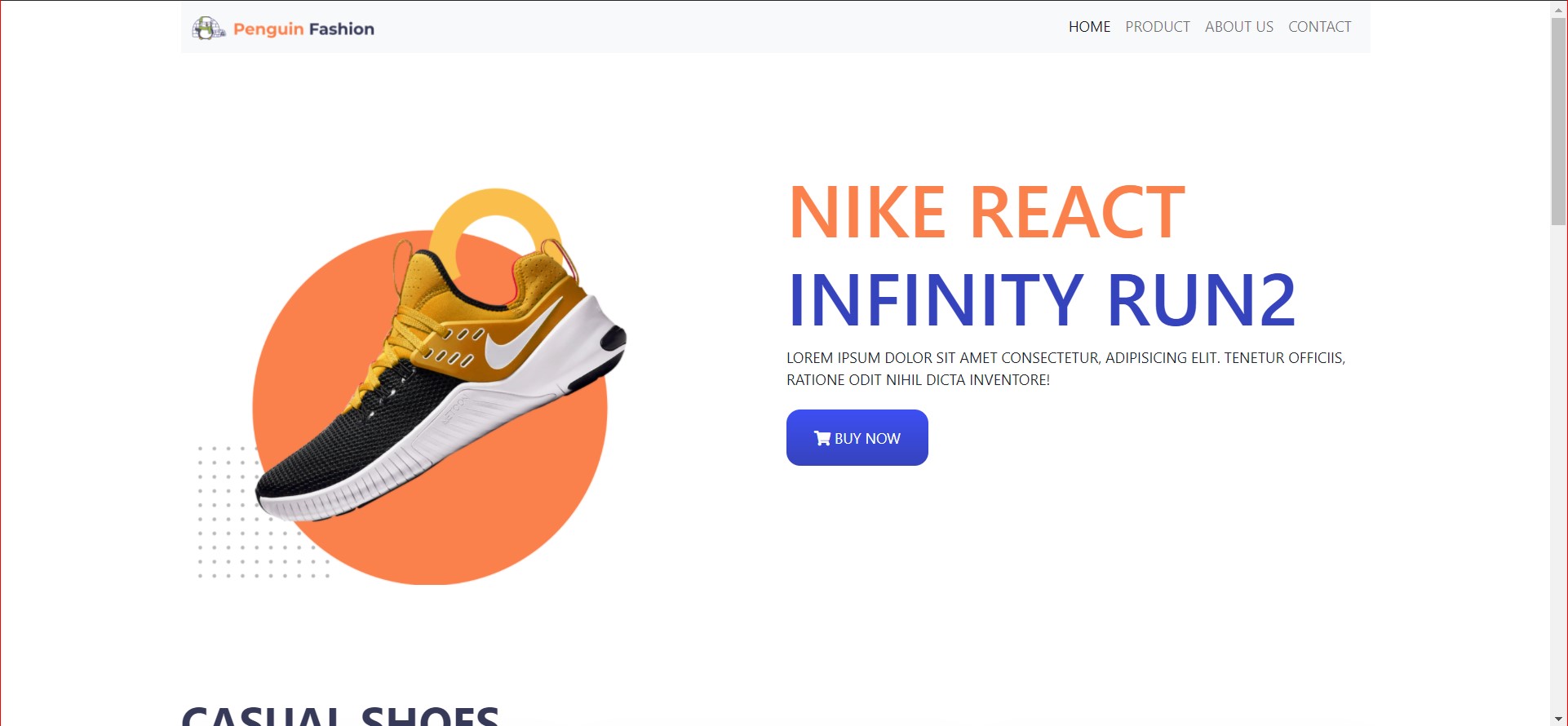Screen dimensions: 1568x726
Task: Click the Nike sneaker product image
Action: (441, 379)
